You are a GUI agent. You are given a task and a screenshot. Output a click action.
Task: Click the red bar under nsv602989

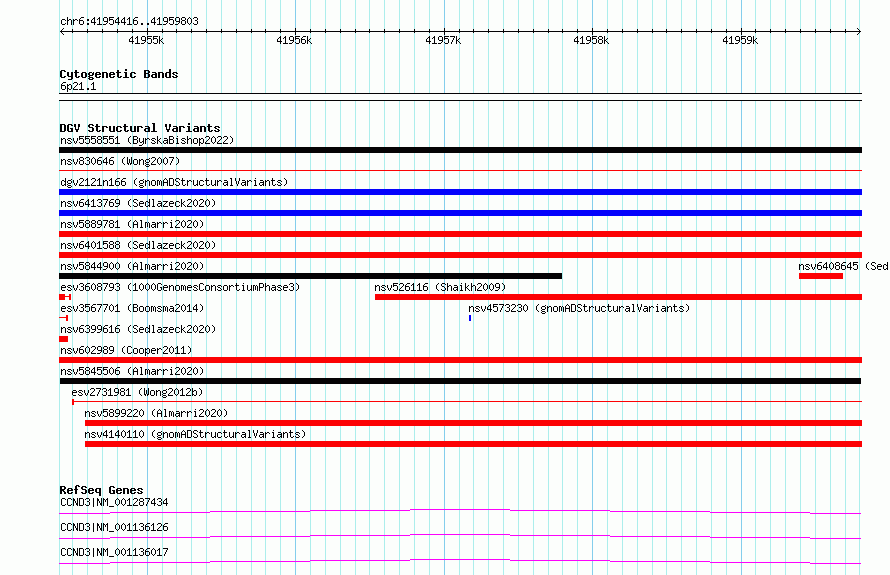(460, 360)
